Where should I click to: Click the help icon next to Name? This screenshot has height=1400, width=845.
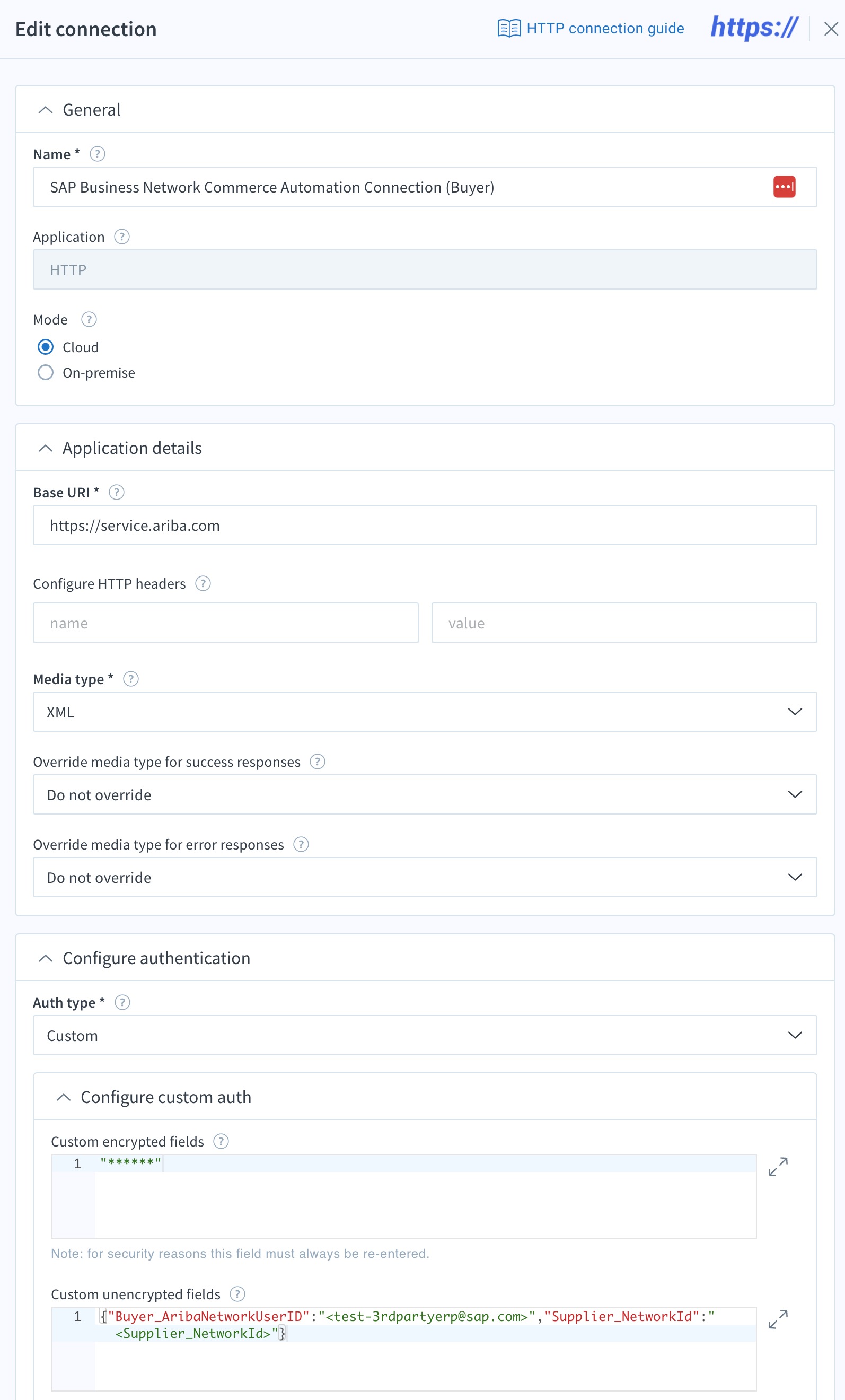98,154
